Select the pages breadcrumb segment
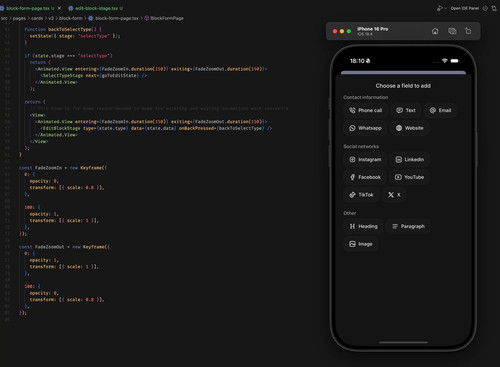The width and height of the screenshot is (500, 367). 19,18
